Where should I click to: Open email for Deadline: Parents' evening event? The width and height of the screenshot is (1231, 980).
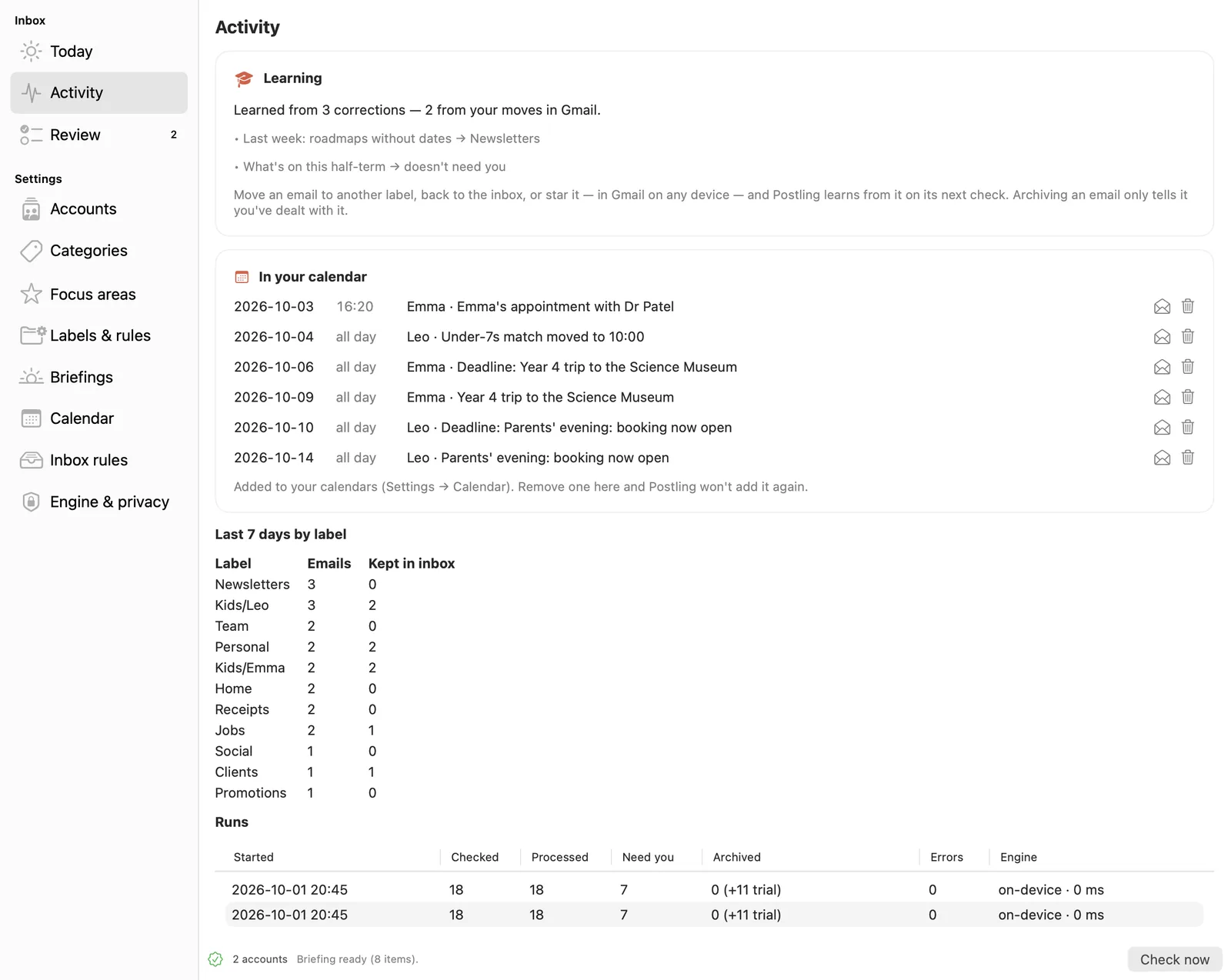(1162, 427)
